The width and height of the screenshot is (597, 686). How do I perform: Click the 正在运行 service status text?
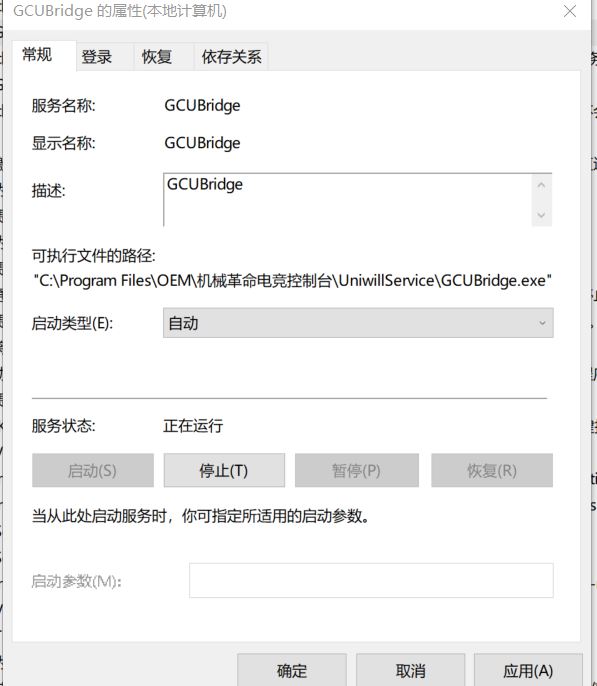193,425
